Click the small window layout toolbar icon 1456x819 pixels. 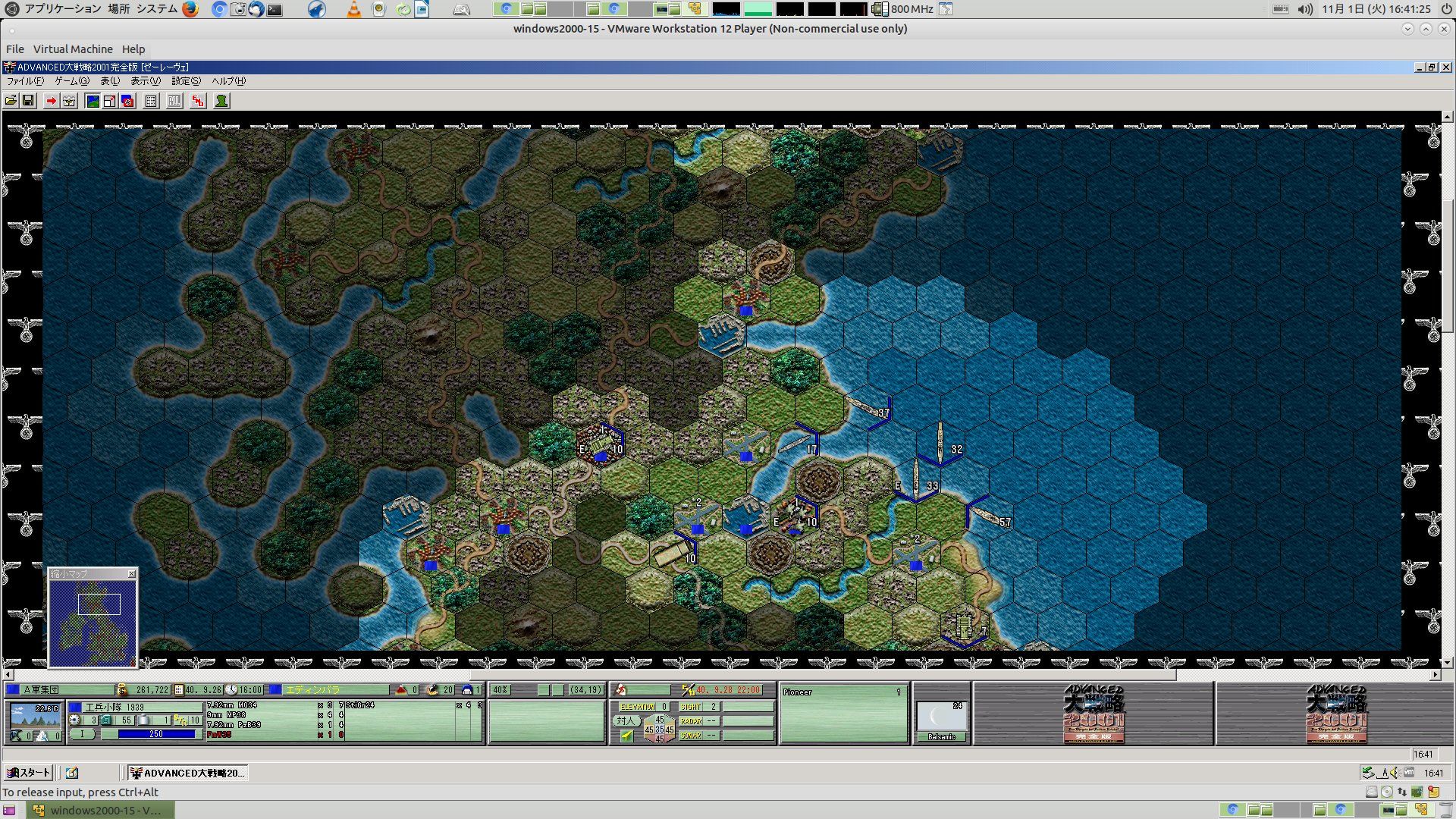coord(110,101)
